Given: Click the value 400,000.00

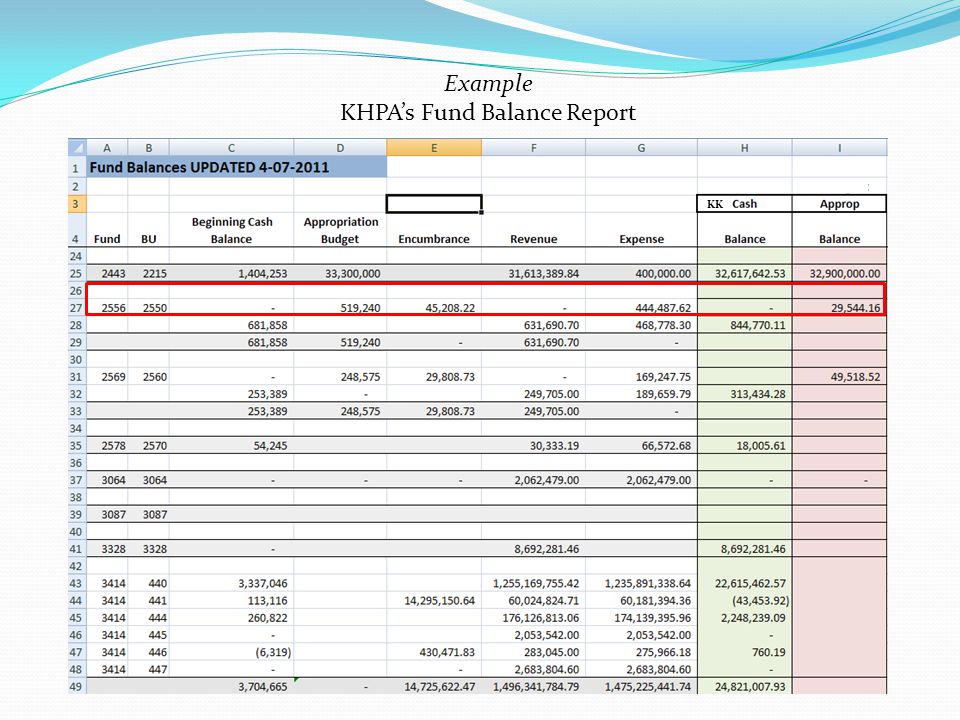Looking at the screenshot, I should pos(663,274).
